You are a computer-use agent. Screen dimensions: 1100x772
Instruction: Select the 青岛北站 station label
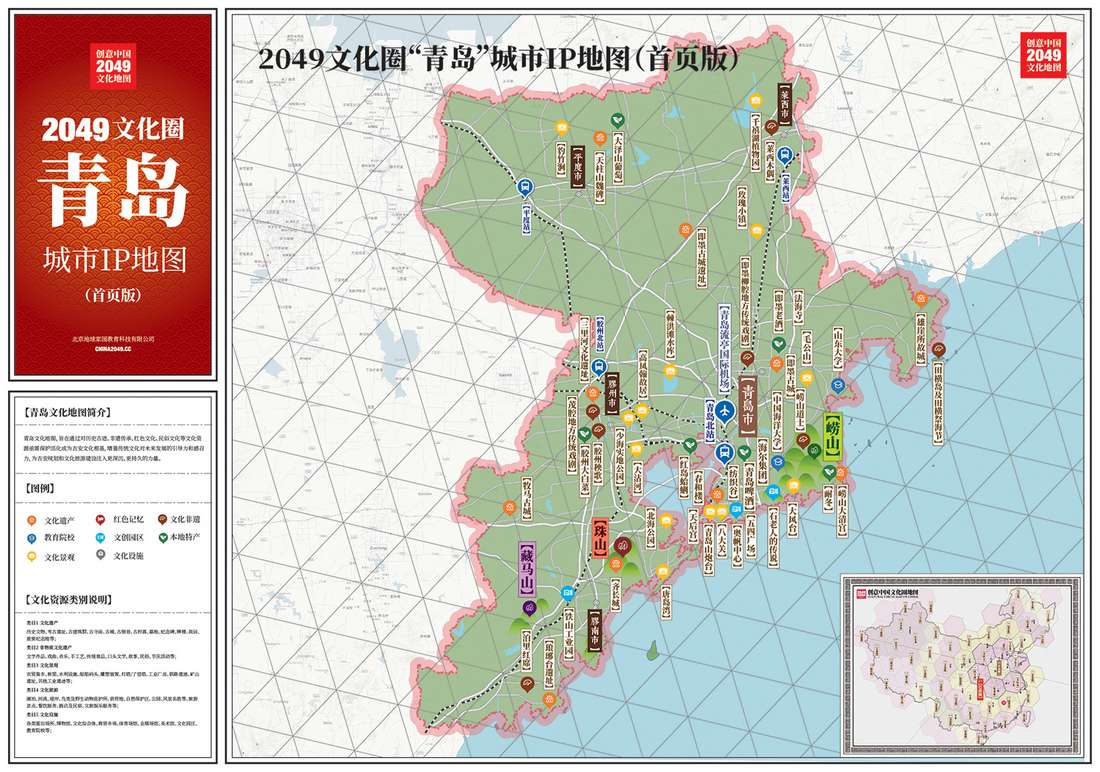coord(710,419)
